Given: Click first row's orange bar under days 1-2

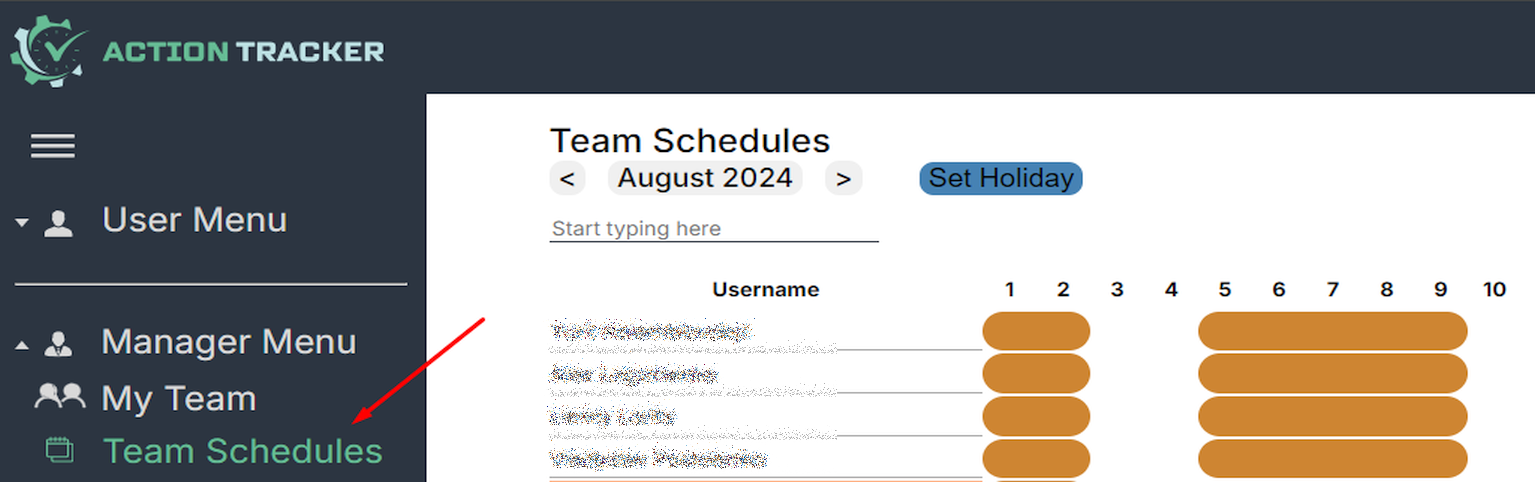Looking at the screenshot, I should click(1036, 331).
